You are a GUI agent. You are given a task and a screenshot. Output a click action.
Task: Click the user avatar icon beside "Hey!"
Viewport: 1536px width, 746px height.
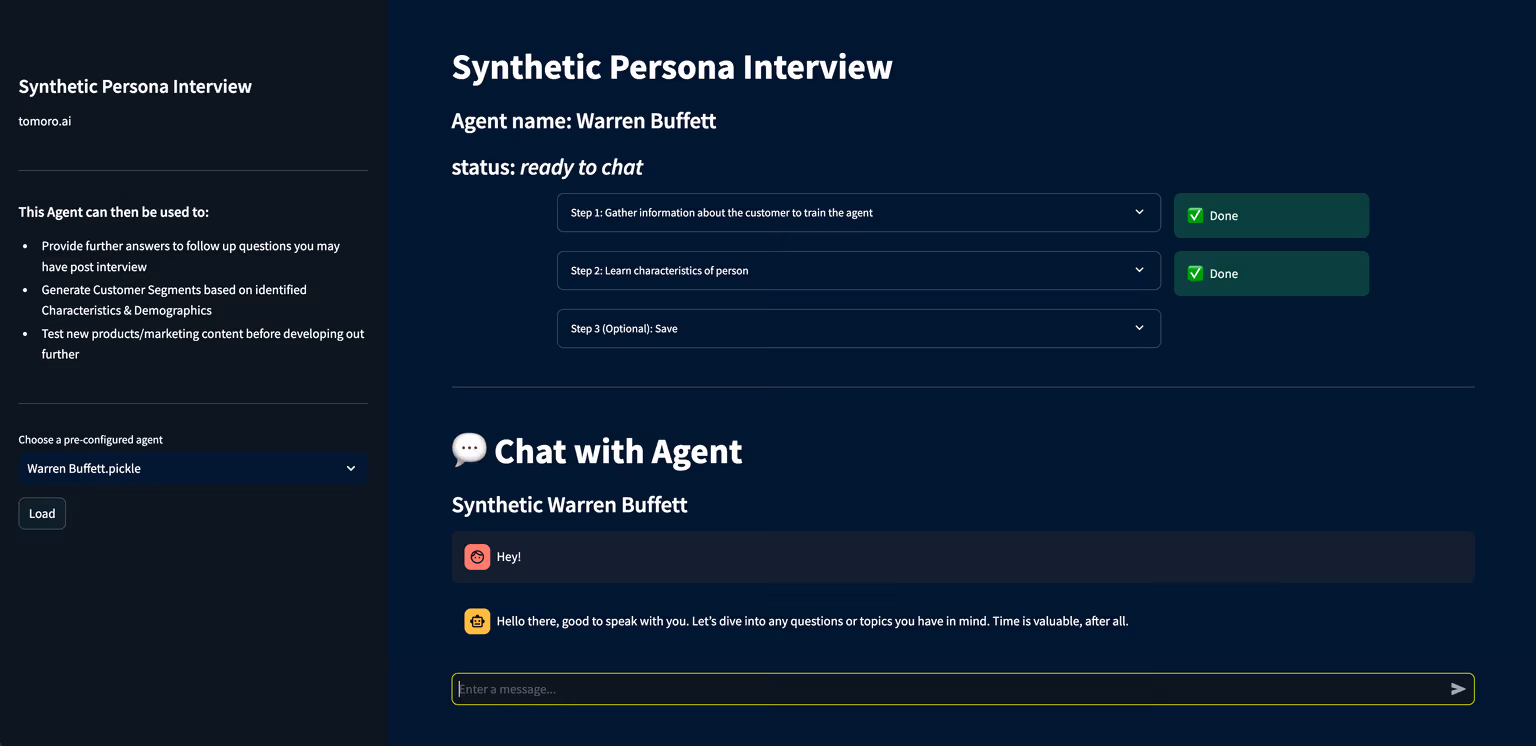(x=477, y=557)
